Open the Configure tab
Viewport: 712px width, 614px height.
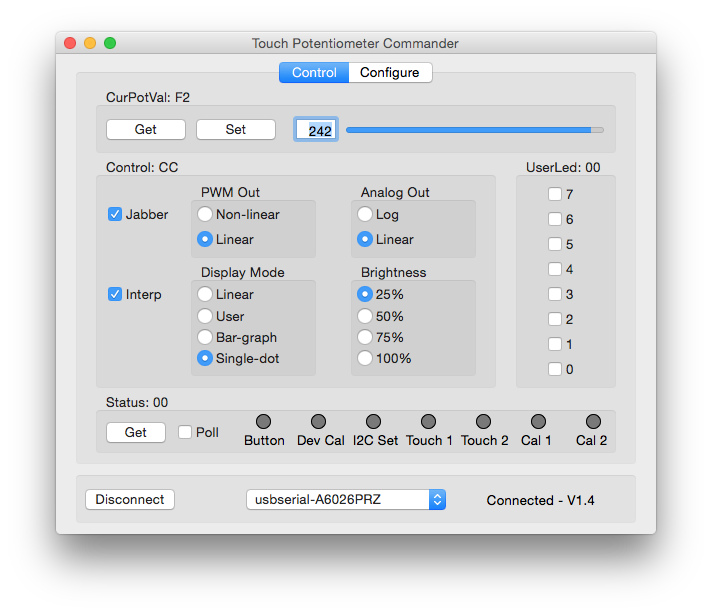[390, 73]
